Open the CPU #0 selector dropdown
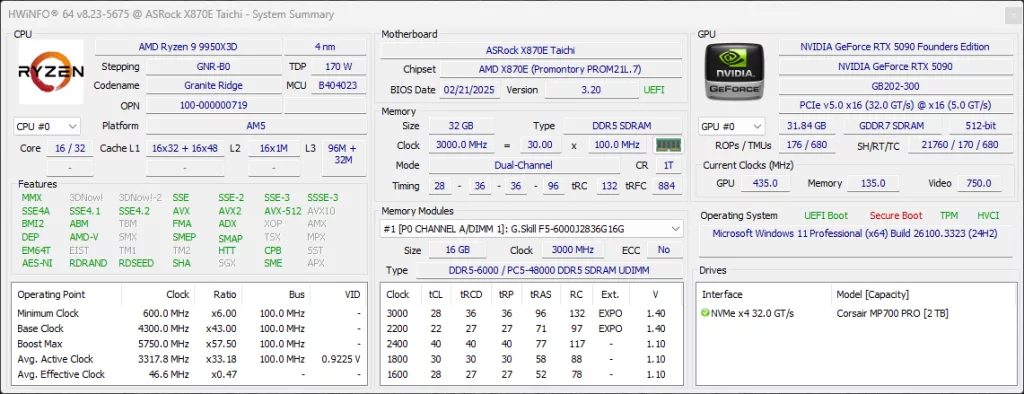This screenshot has height=394, width=1024. click(46, 126)
